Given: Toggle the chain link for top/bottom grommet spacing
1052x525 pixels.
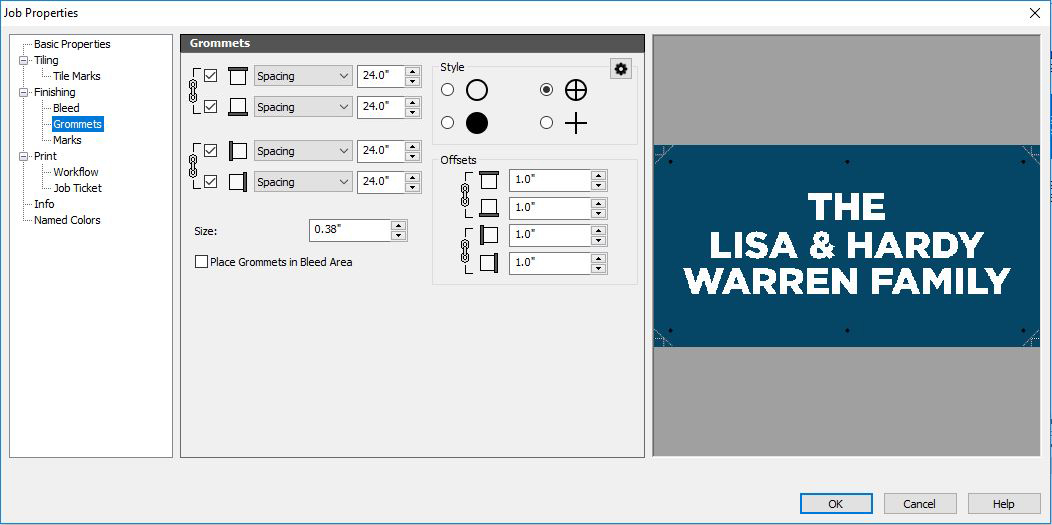Looking at the screenshot, I should point(195,91).
